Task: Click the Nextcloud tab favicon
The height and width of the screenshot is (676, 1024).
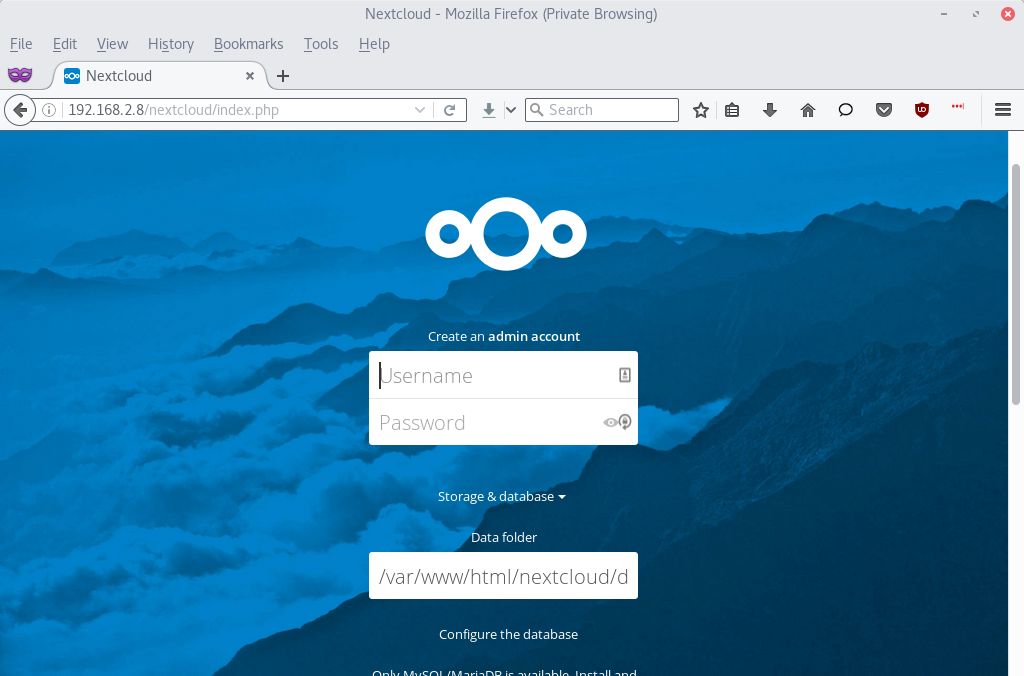Action: pyautogui.click(x=72, y=76)
